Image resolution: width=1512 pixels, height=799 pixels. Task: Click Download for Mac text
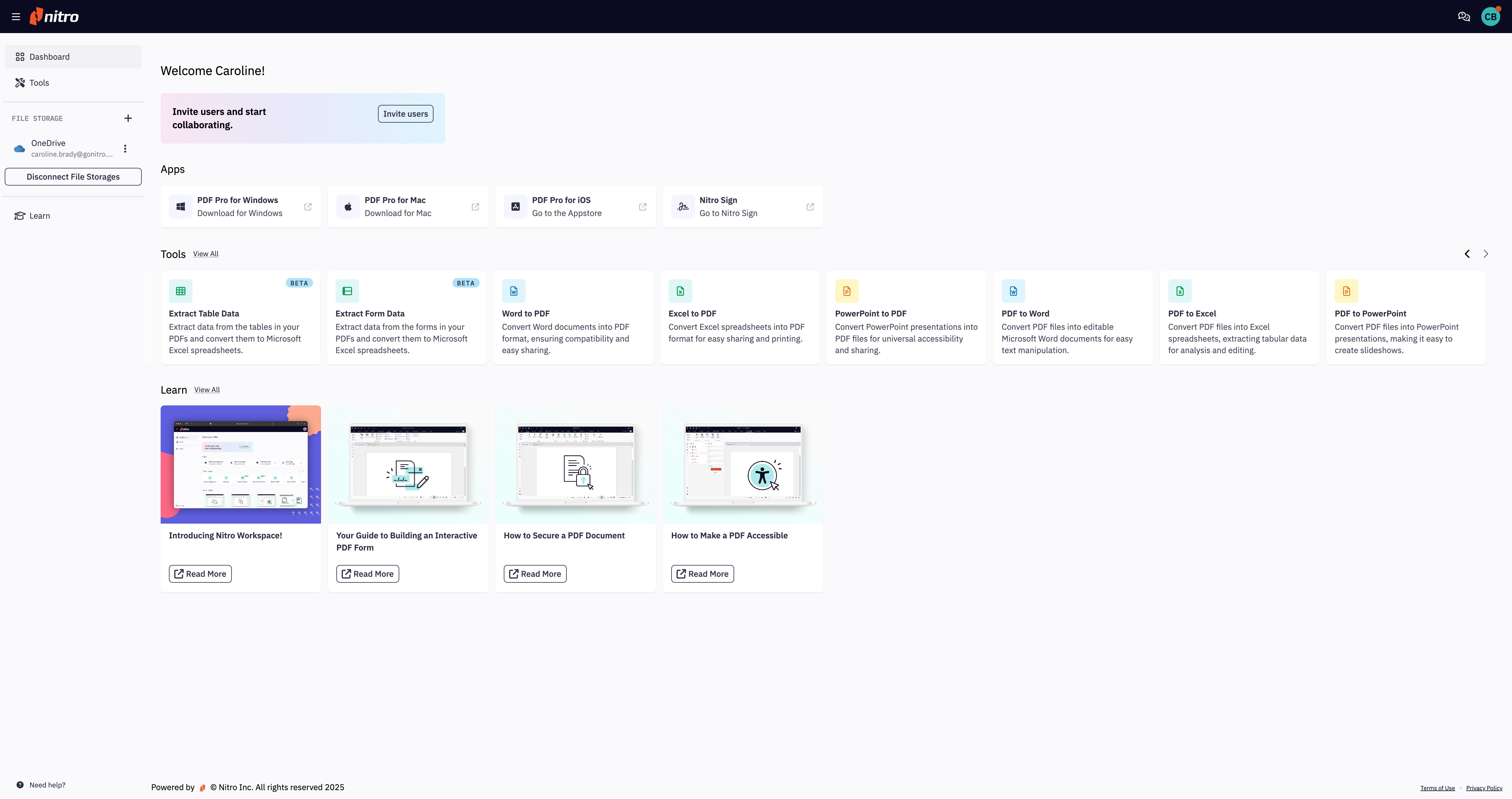tap(398, 213)
